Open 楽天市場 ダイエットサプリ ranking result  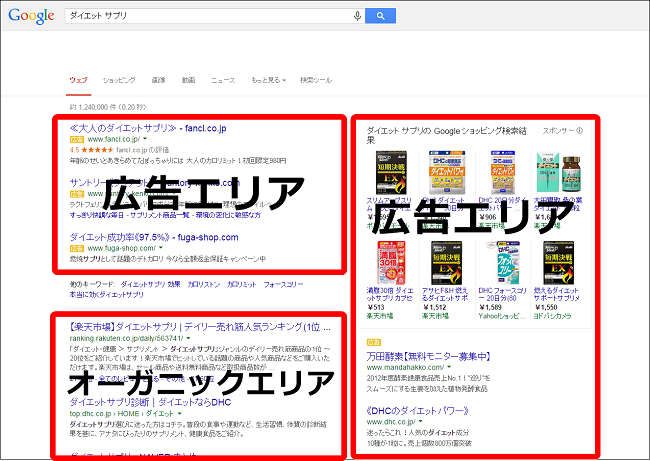(200, 327)
